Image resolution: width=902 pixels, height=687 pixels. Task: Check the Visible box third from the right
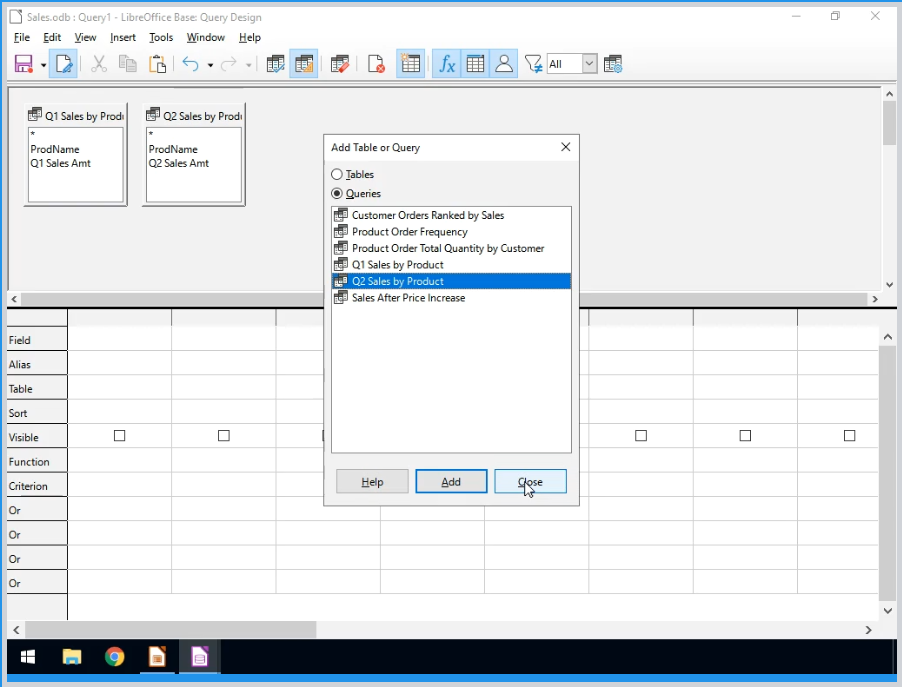pyautogui.click(x=641, y=436)
